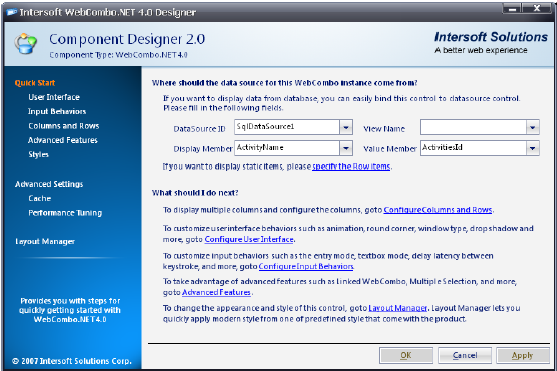Follow the 'Layout Manager' hyperlink in the text
Image resolution: width=557 pixels, height=371 pixels.
tap(398, 308)
